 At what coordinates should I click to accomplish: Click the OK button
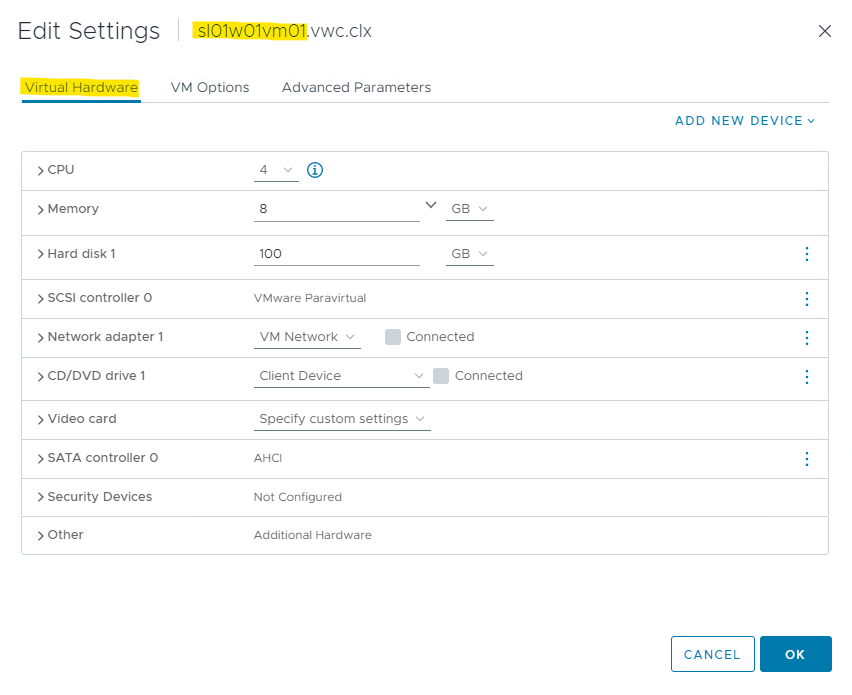795,654
